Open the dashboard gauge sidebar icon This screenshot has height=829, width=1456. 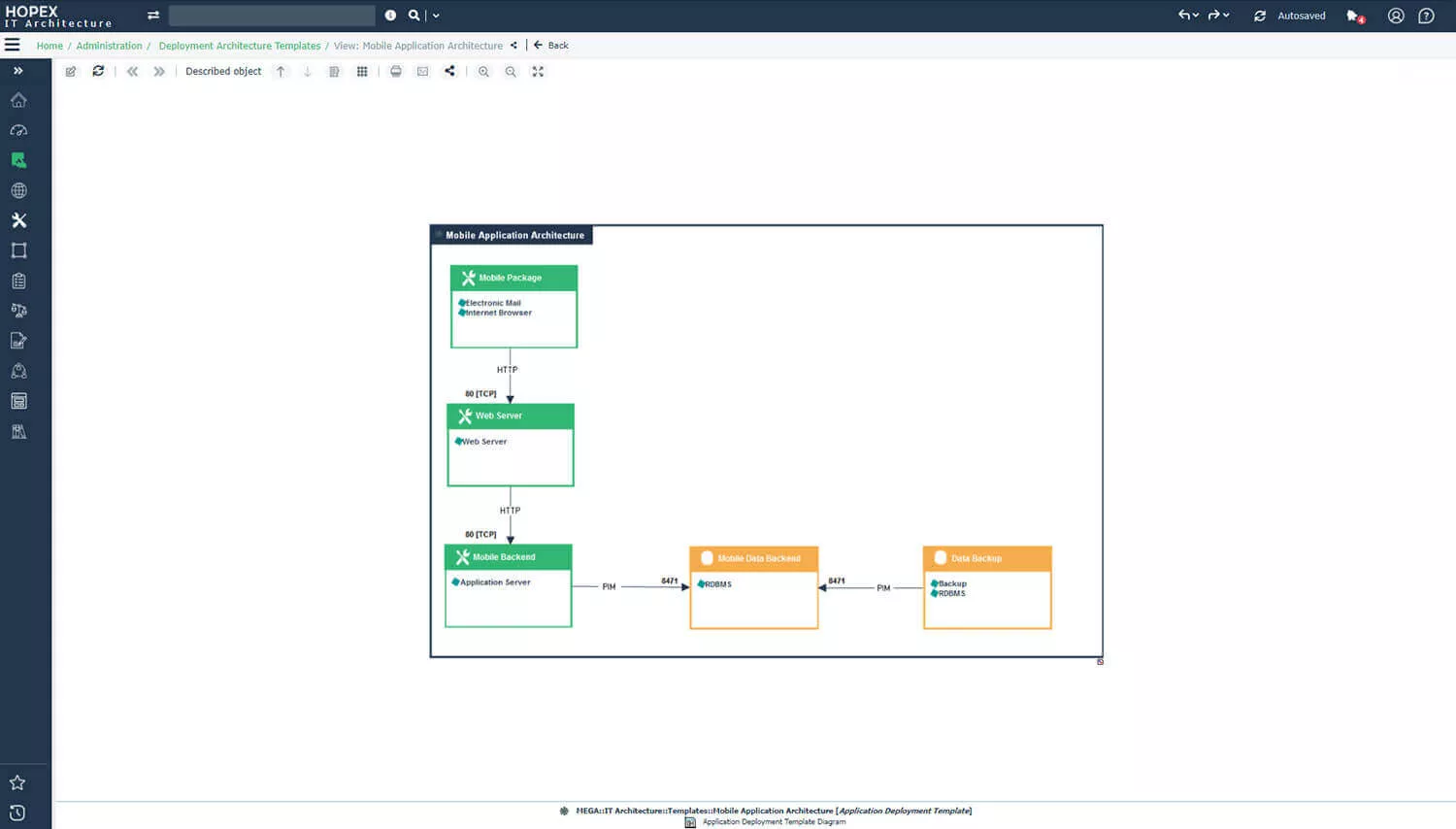click(x=18, y=130)
